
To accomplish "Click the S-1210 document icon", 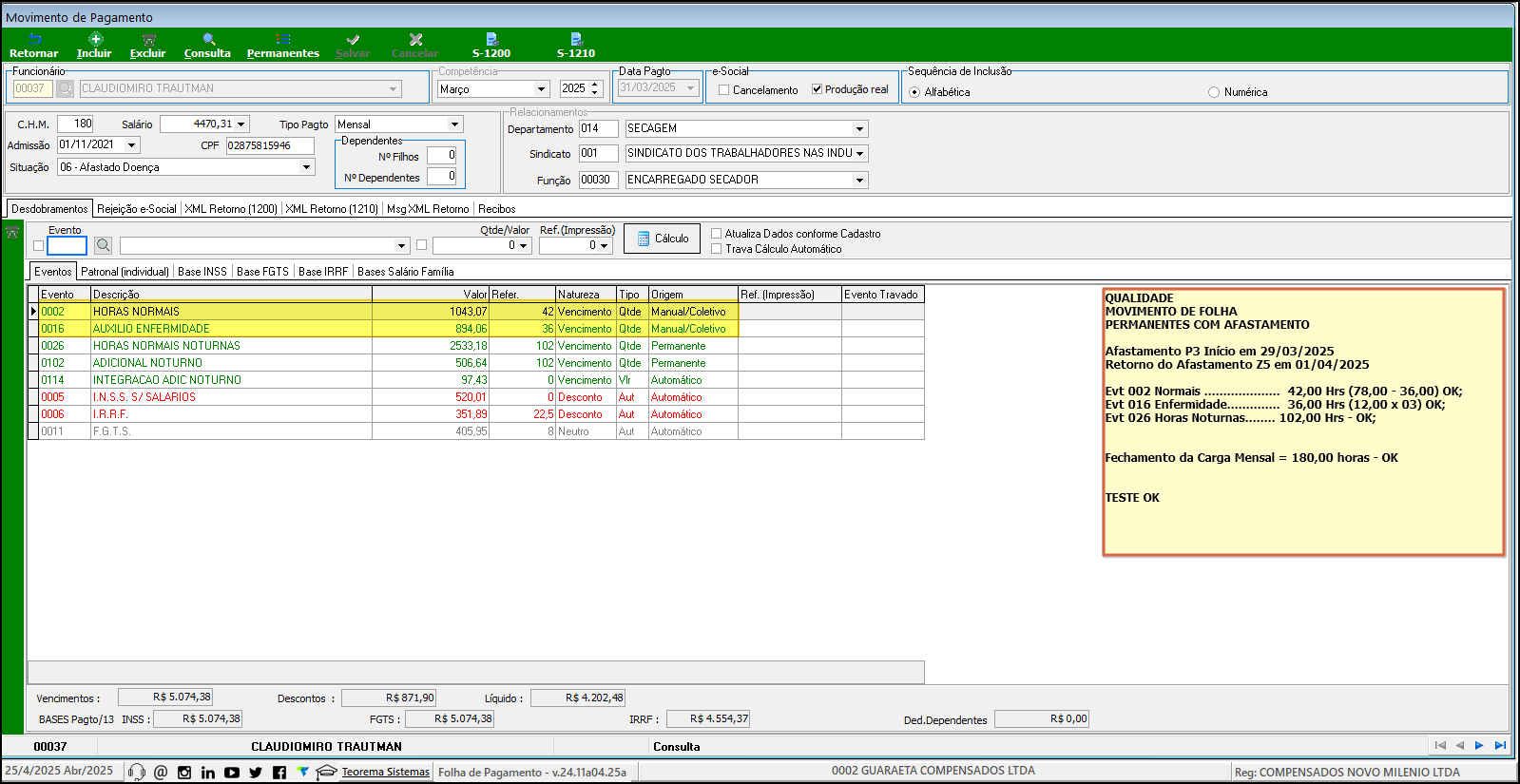I will pyautogui.click(x=576, y=39).
